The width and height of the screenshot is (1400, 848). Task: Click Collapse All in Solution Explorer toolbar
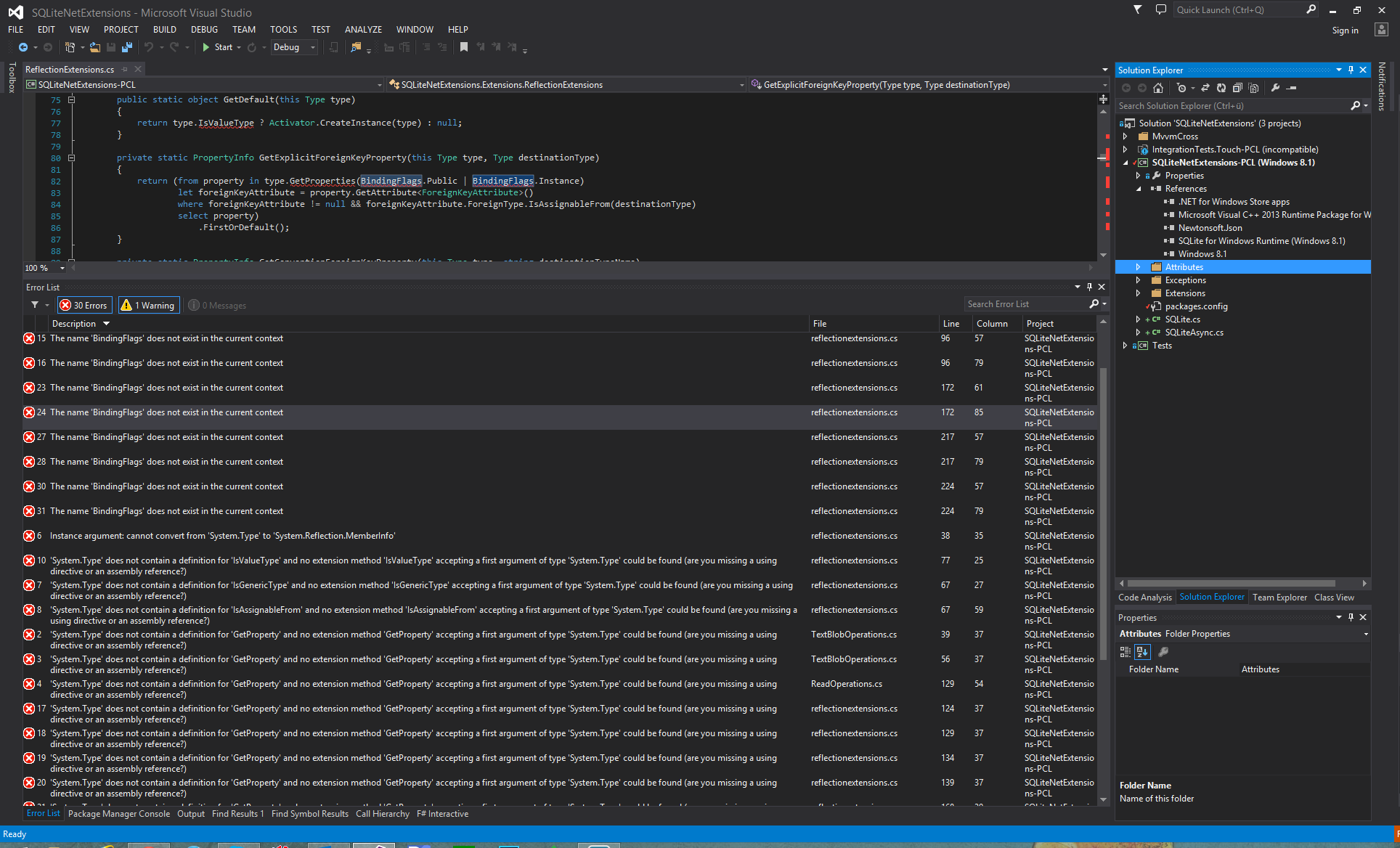tap(1237, 88)
